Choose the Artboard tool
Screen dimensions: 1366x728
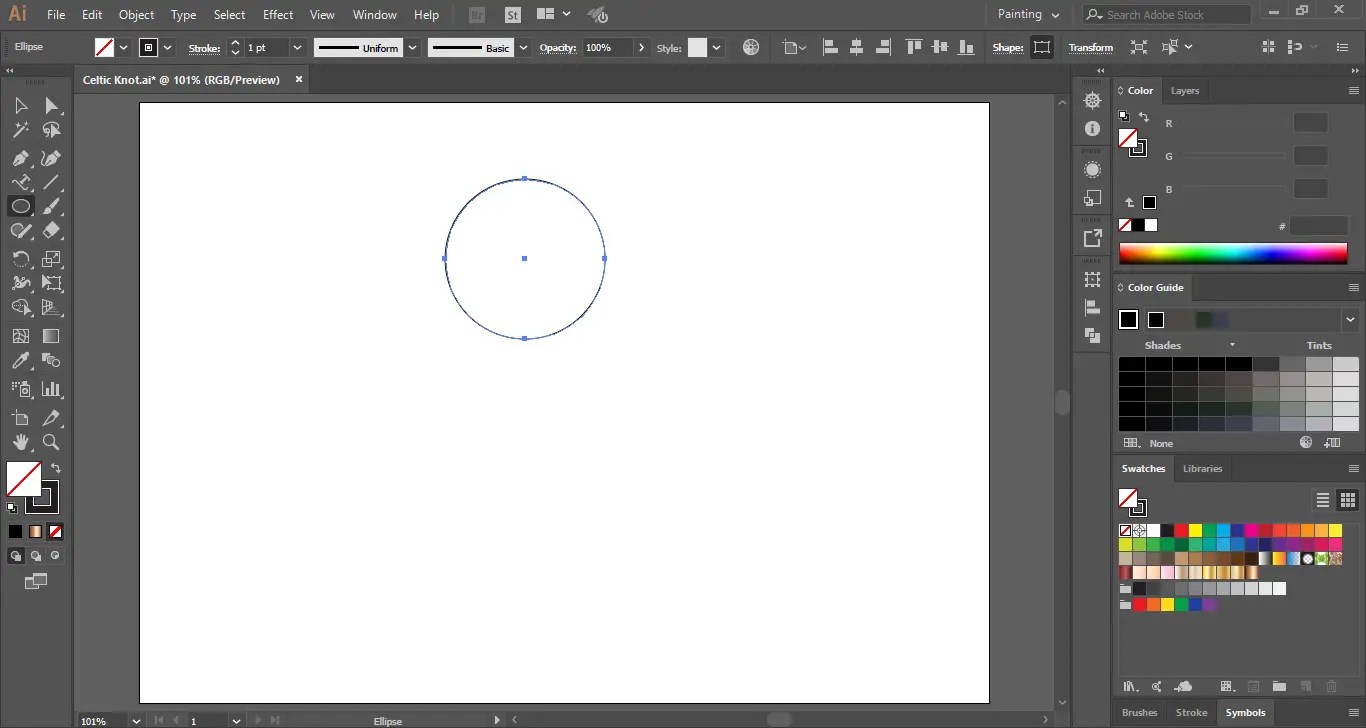pyautogui.click(x=20, y=418)
